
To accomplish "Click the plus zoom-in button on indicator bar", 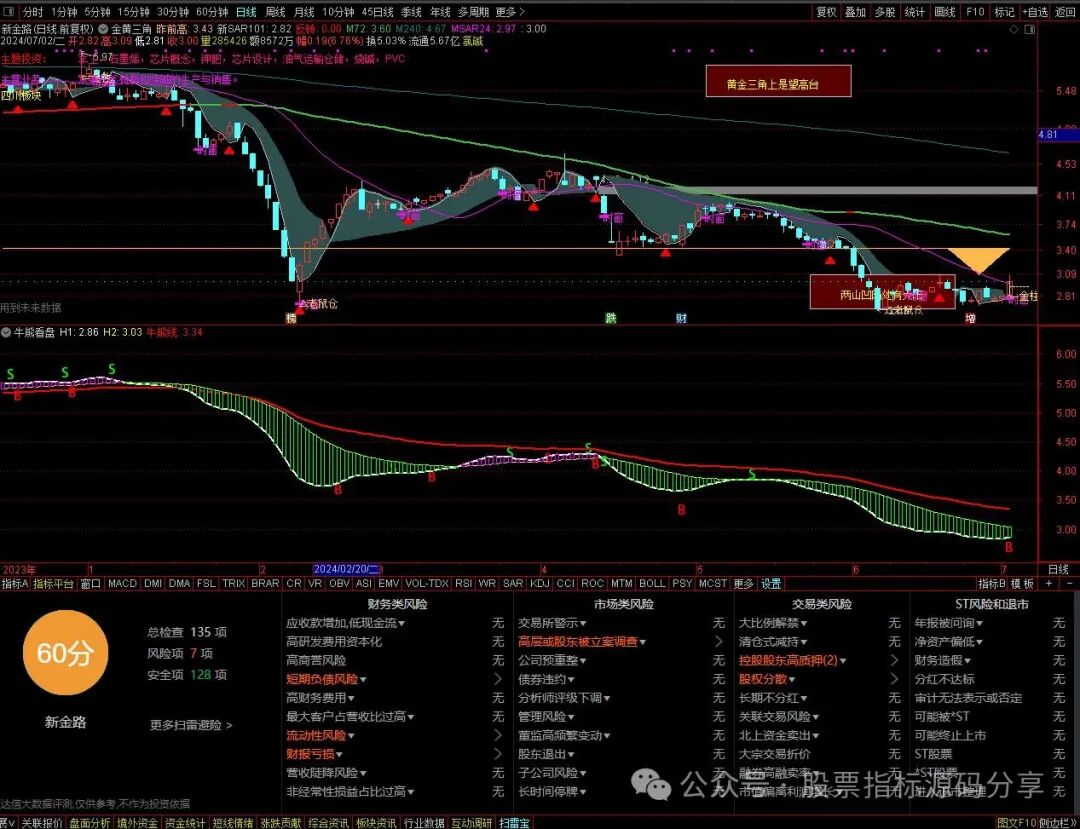I will [x=1048, y=583].
